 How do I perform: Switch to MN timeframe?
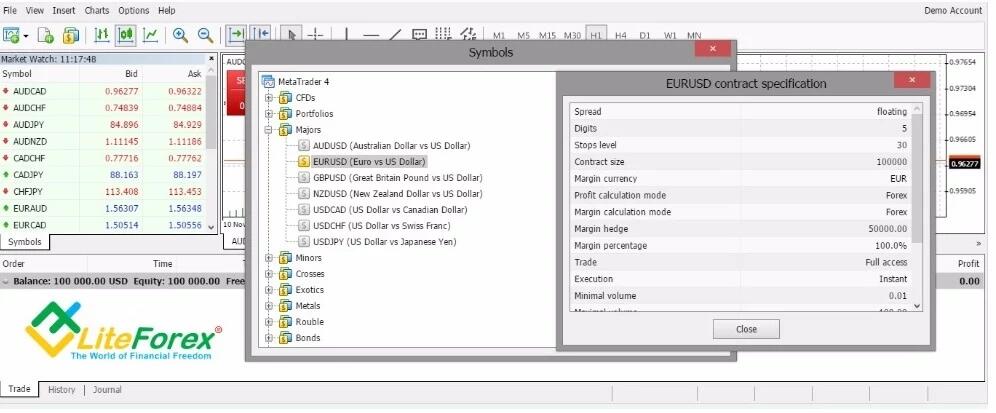694,36
